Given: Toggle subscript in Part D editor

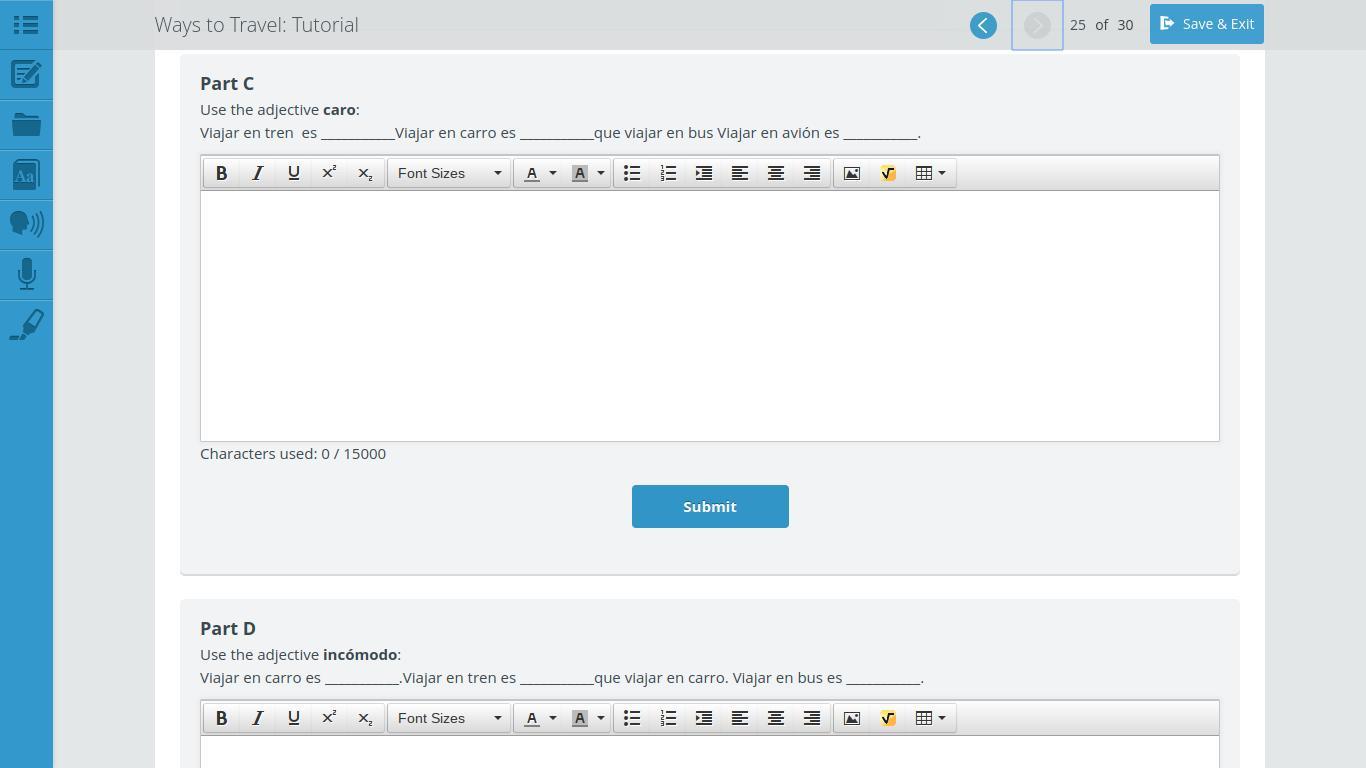Looking at the screenshot, I should coord(365,718).
